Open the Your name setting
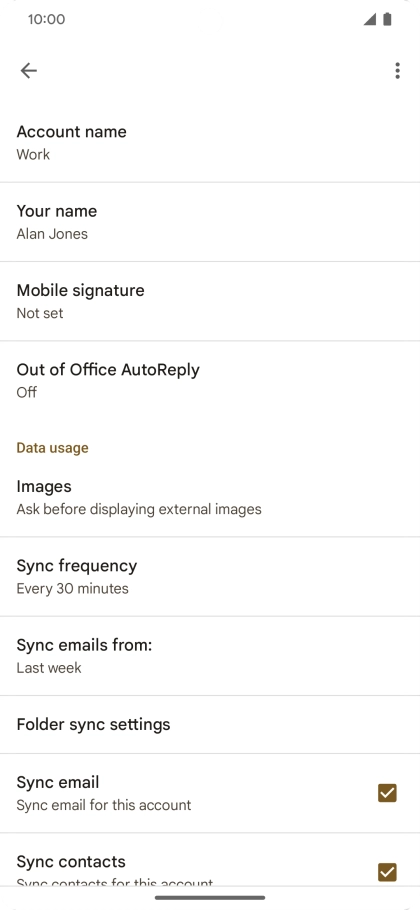The image size is (420, 910). click(210, 222)
